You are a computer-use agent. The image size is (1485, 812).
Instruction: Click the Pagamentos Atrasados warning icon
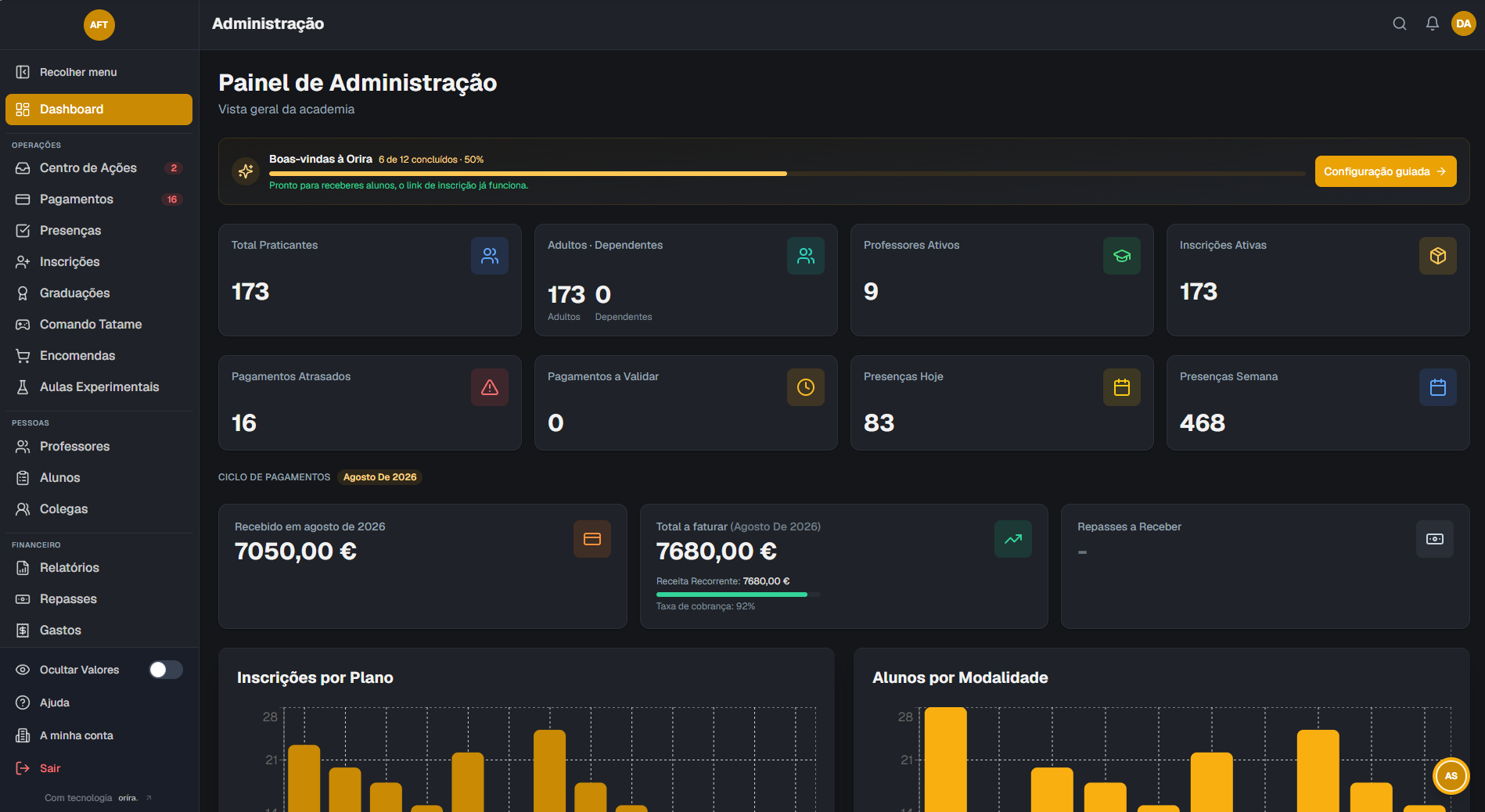click(490, 387)
